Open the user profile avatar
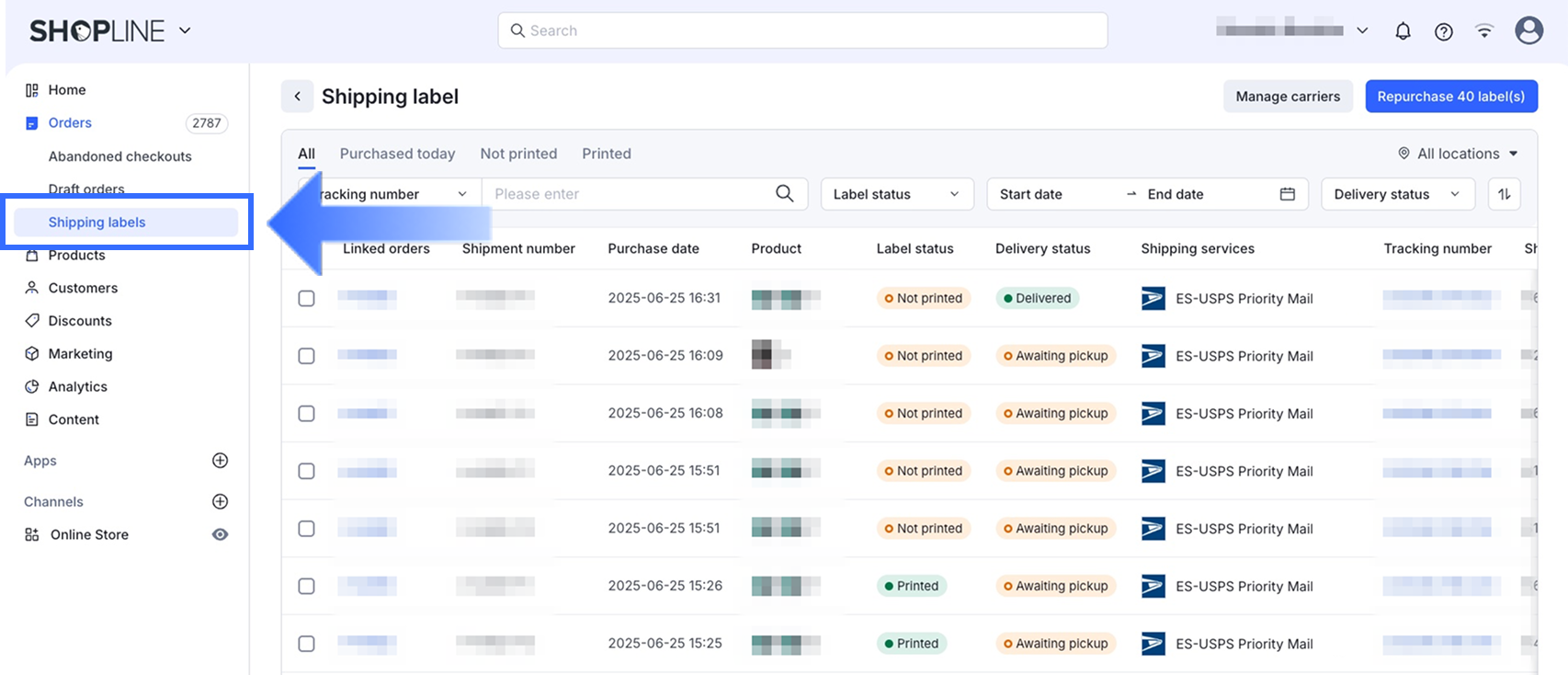 coord(1528,30)
